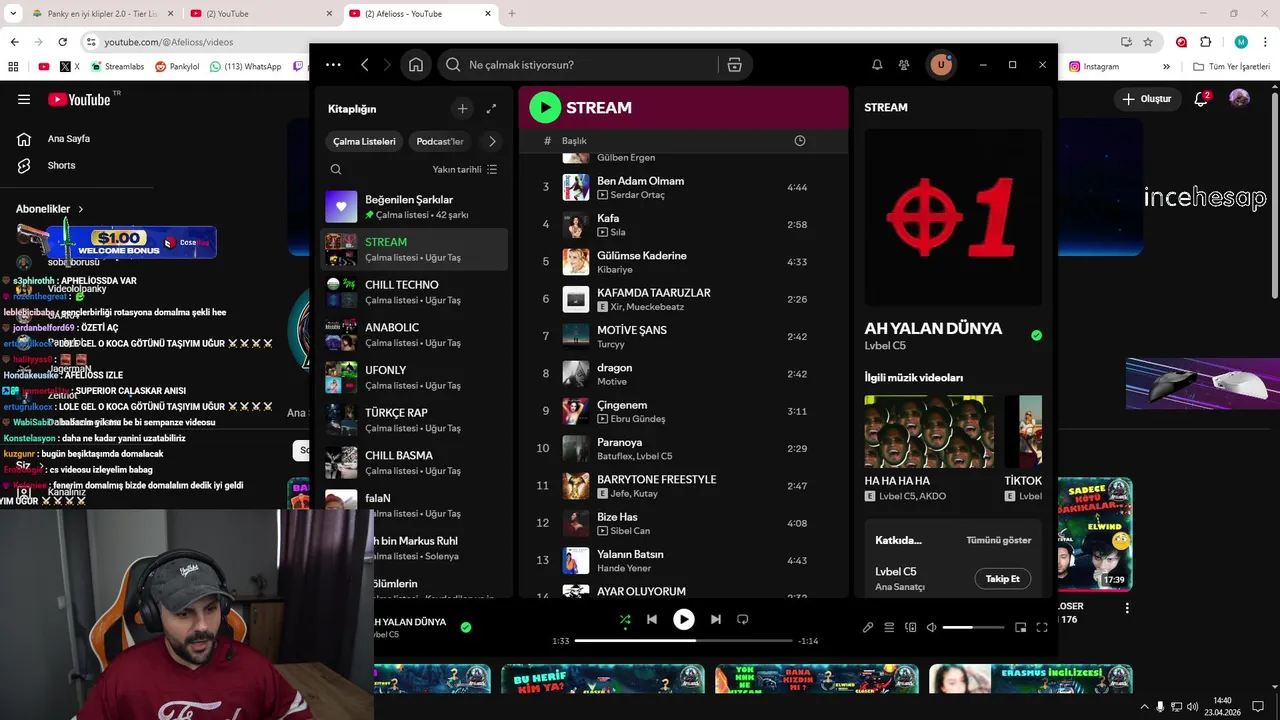Open the play queue
The image size is (1280, 720).
click(889, 628)
